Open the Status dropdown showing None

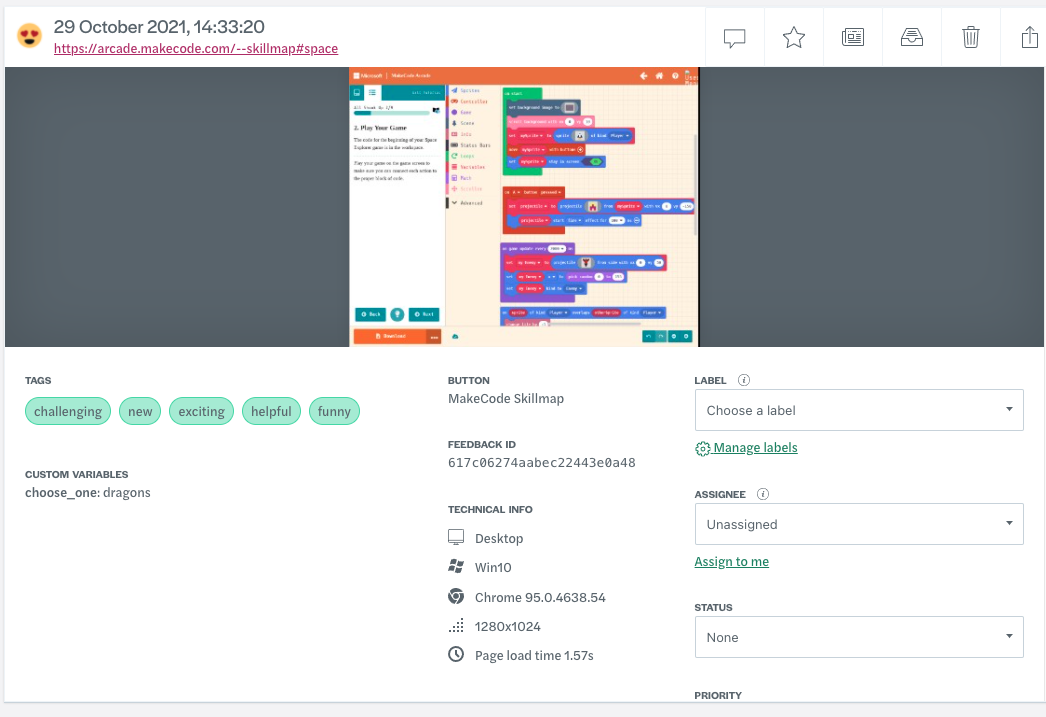(x=859, y=637)
